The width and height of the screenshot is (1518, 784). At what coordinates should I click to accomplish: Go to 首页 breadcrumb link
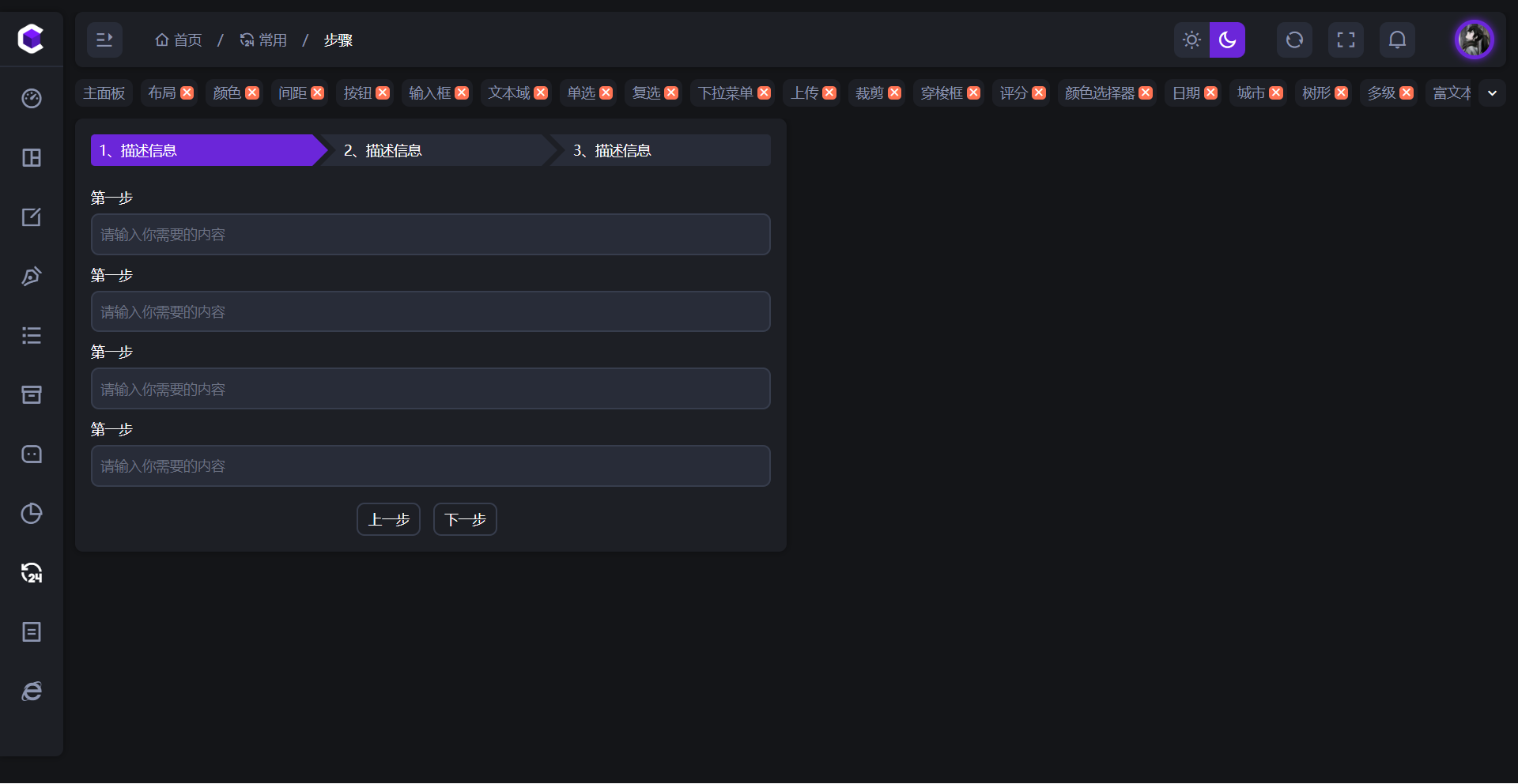179,40
